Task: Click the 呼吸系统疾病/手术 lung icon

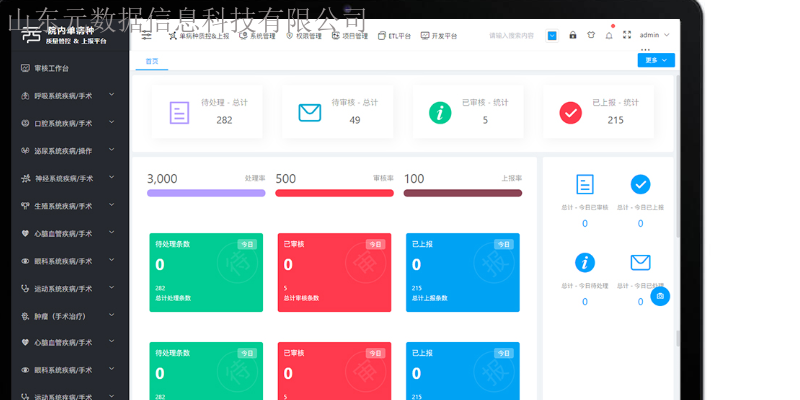Action: [x=25, y=95]
